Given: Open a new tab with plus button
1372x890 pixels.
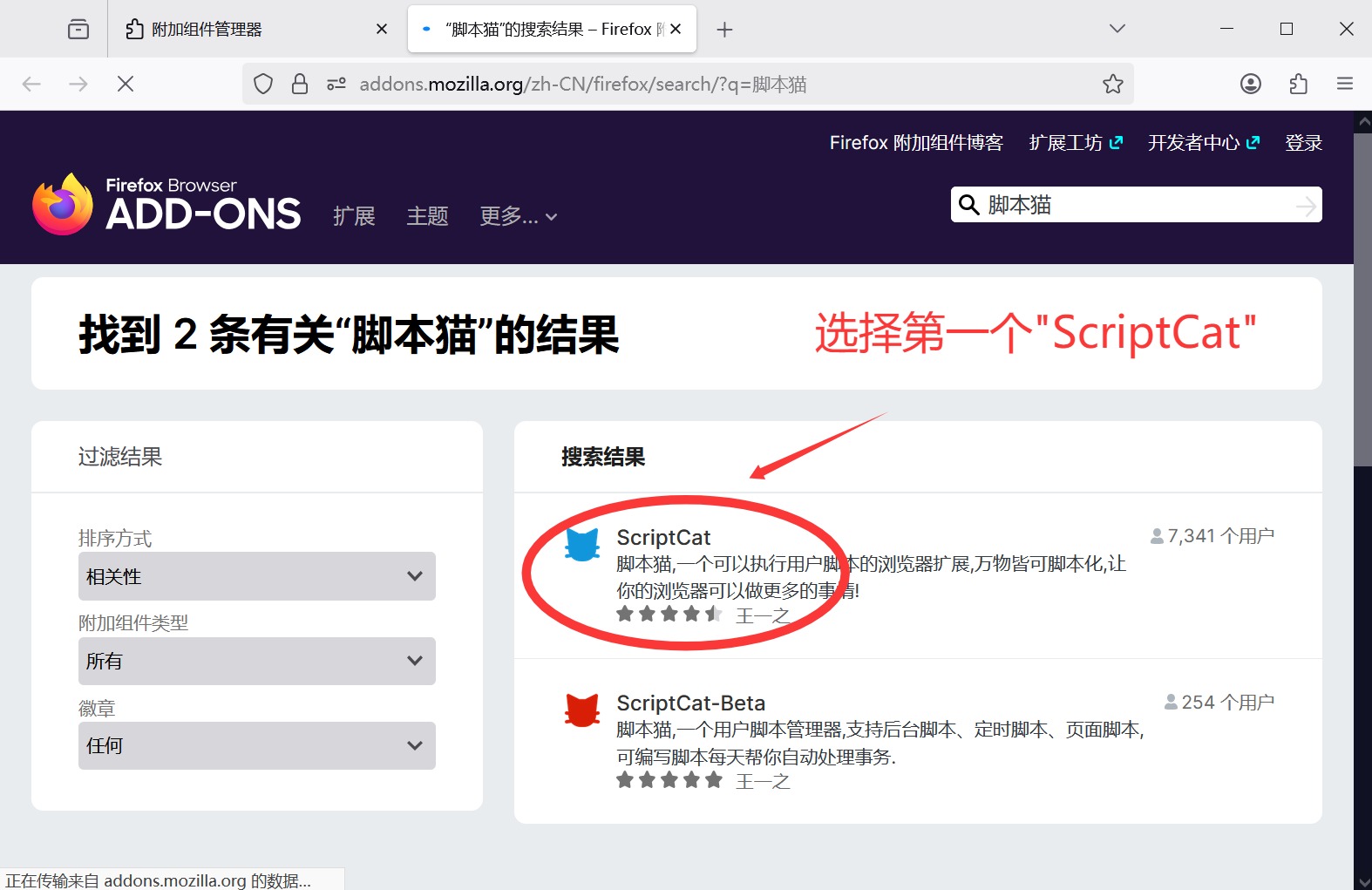Looking at the screenshot, I should click(724, 30).
